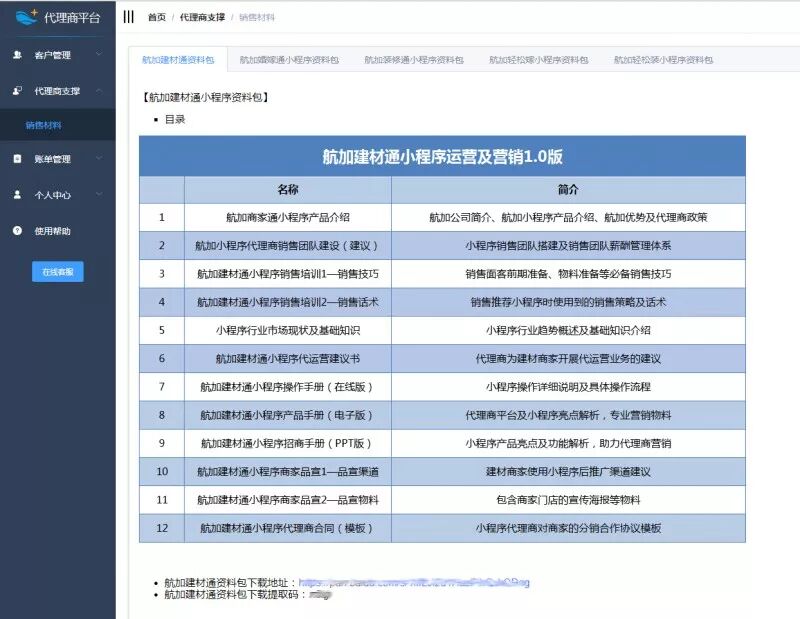This screenshot has width=800, height=619.
Task: Toggle the sidebar collapse hamburger icon
Action: (x=129, y=17)
